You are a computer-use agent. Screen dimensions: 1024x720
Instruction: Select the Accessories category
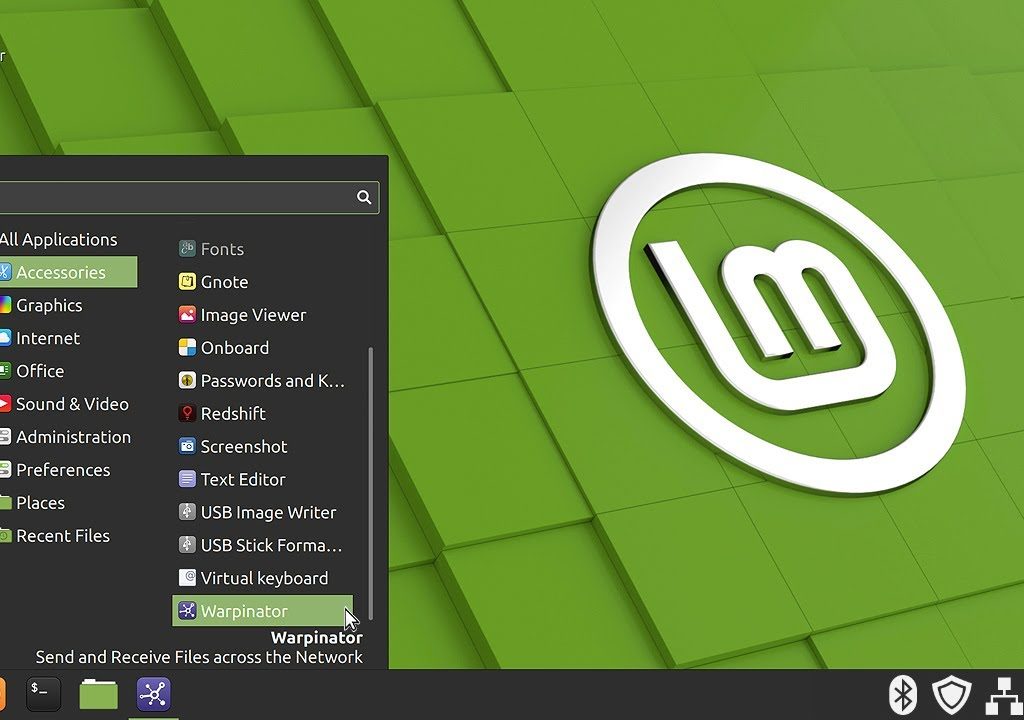pyautogui.click(x=69, y=272)
